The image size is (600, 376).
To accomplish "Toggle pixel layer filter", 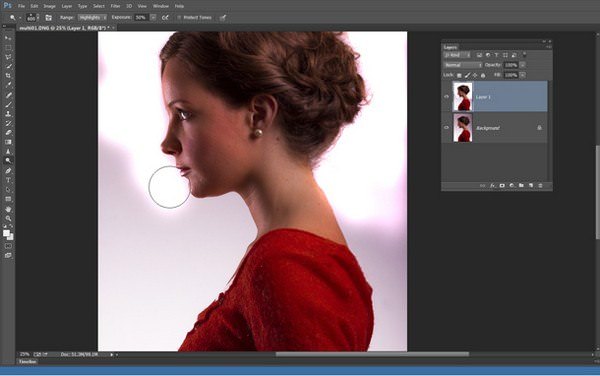I will coord(479,55).
